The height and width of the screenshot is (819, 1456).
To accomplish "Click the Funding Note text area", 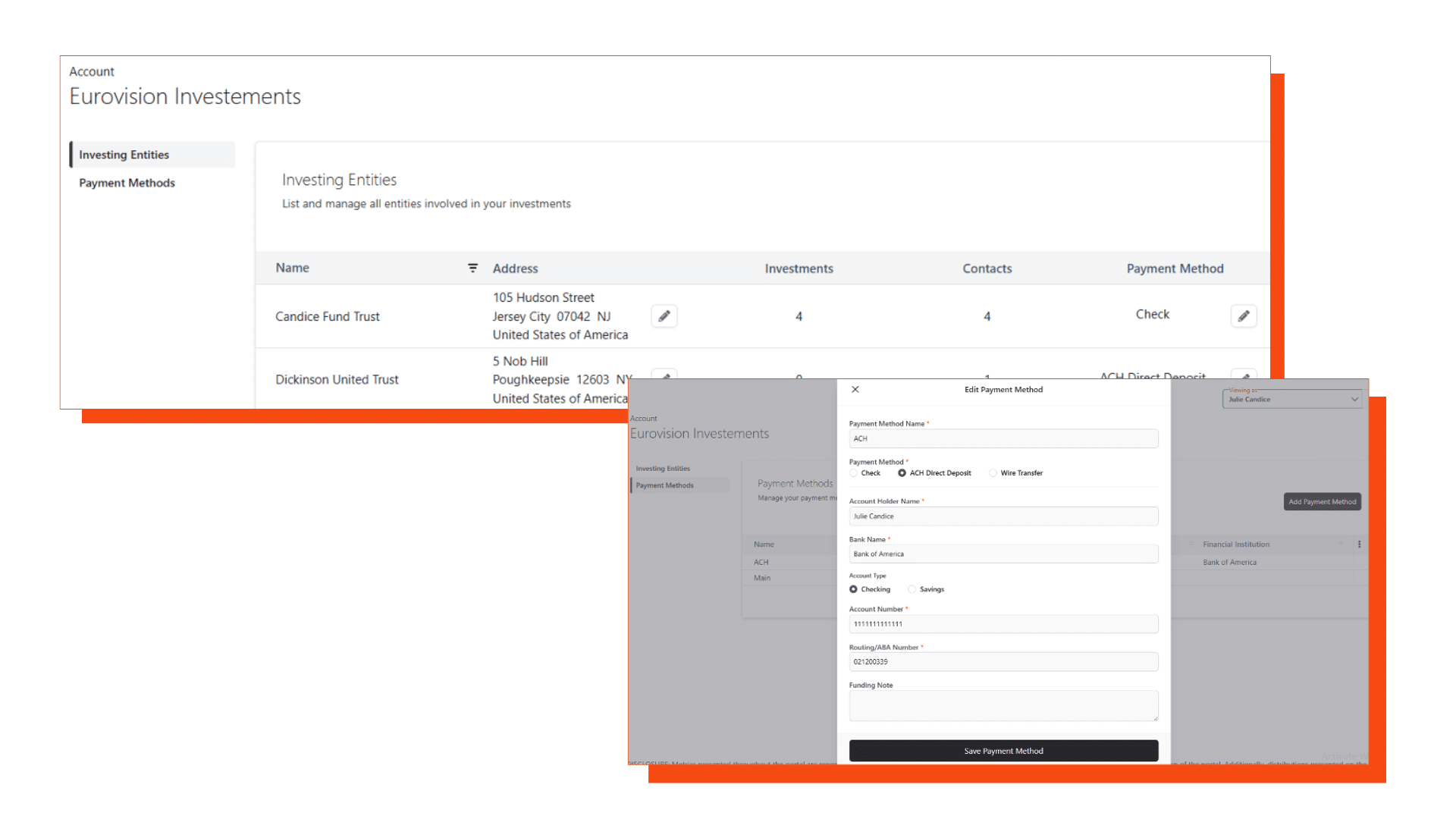I will click(1003, 705).
